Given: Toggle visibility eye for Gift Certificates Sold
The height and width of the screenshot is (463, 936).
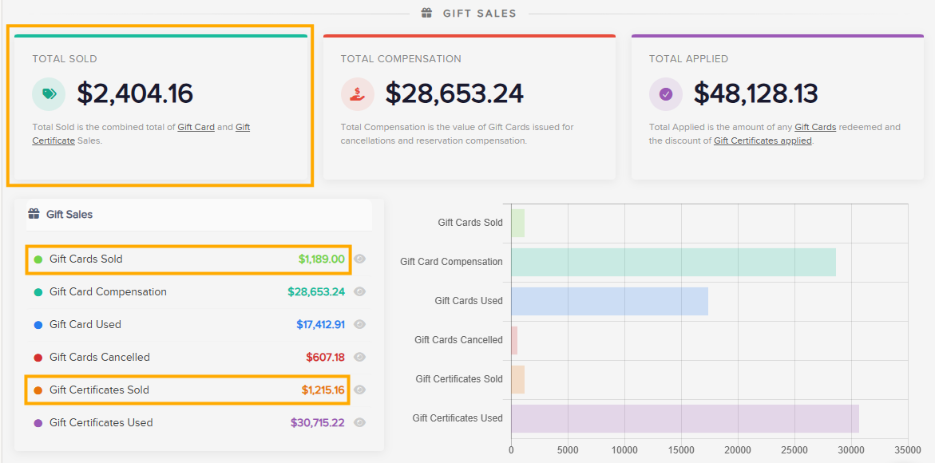Looking at the screenshot, I should pos(359,390).
